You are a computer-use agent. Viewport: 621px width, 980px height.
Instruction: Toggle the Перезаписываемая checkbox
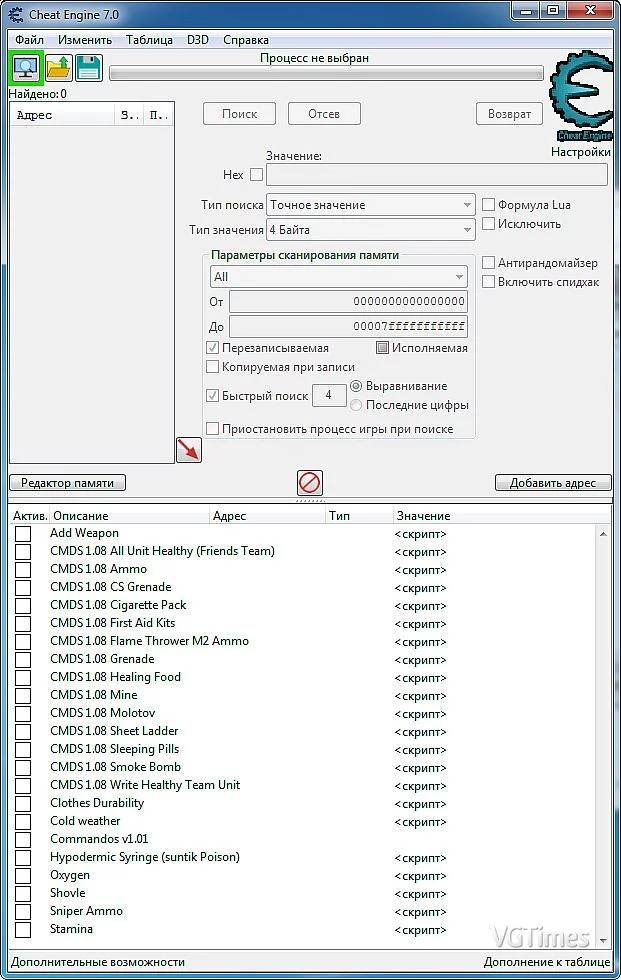212,348
